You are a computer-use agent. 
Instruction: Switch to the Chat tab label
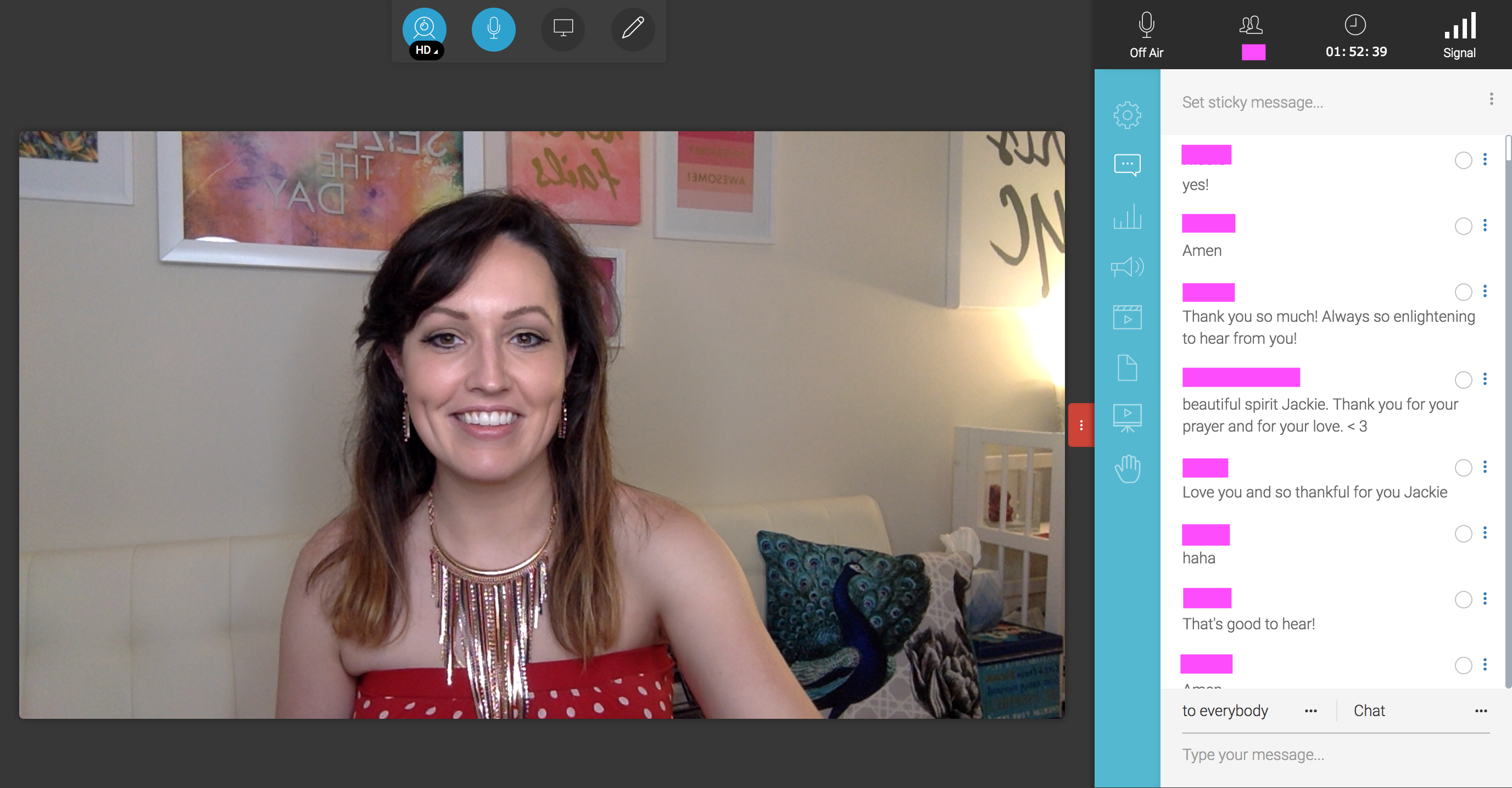[x=1369, y=711]
